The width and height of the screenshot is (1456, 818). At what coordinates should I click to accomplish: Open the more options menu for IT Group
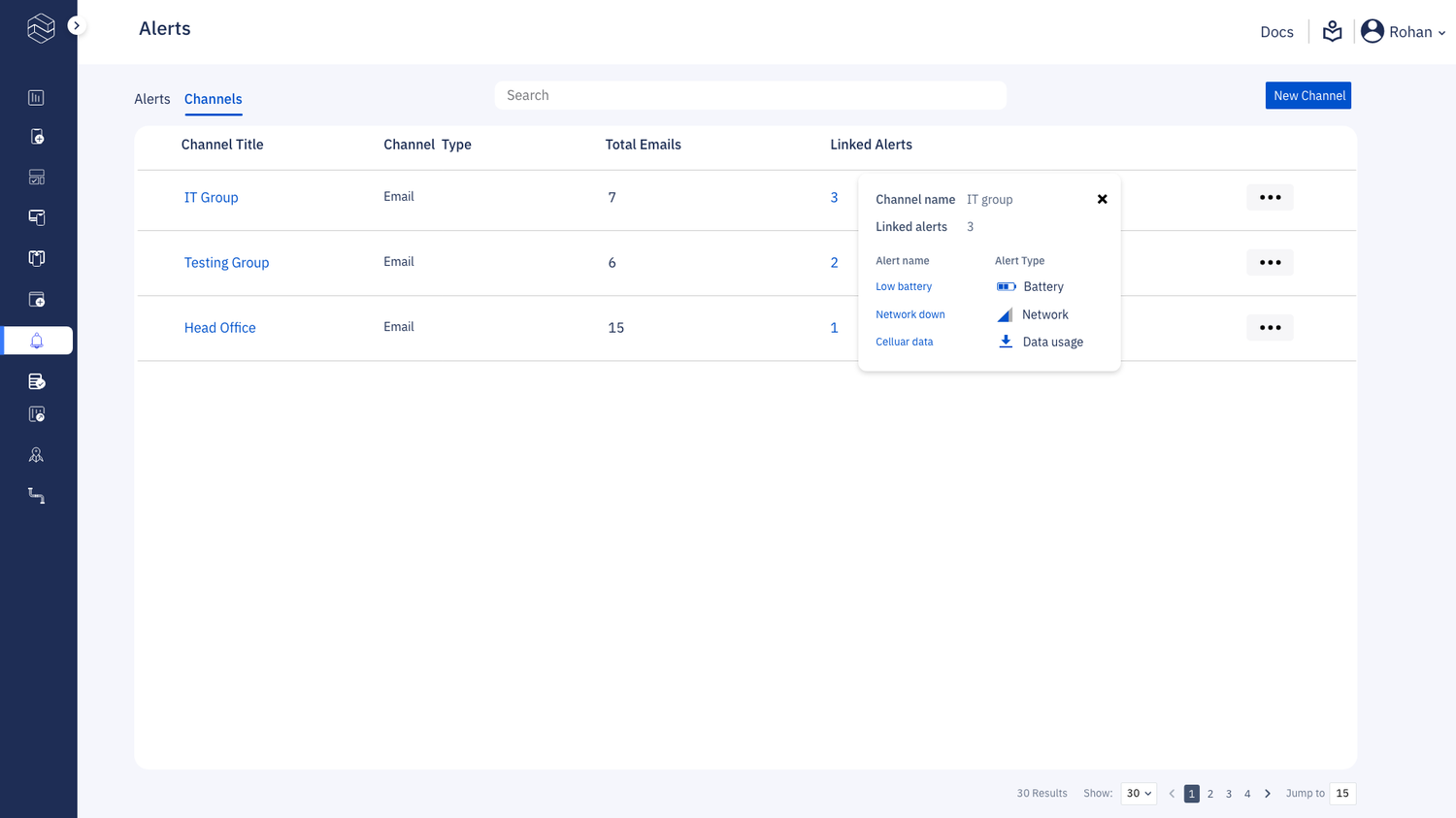[x=1270, y=197]
